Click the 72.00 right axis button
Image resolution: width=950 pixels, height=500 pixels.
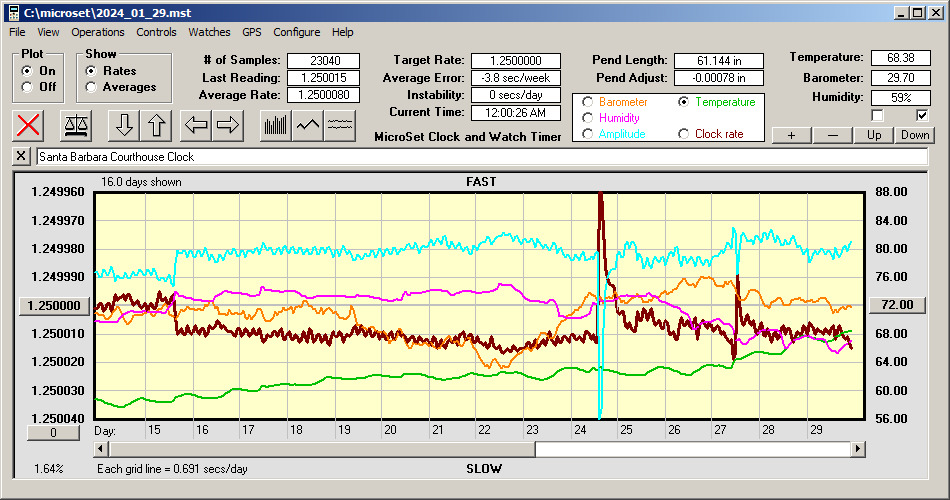click(x=897, y=305)
